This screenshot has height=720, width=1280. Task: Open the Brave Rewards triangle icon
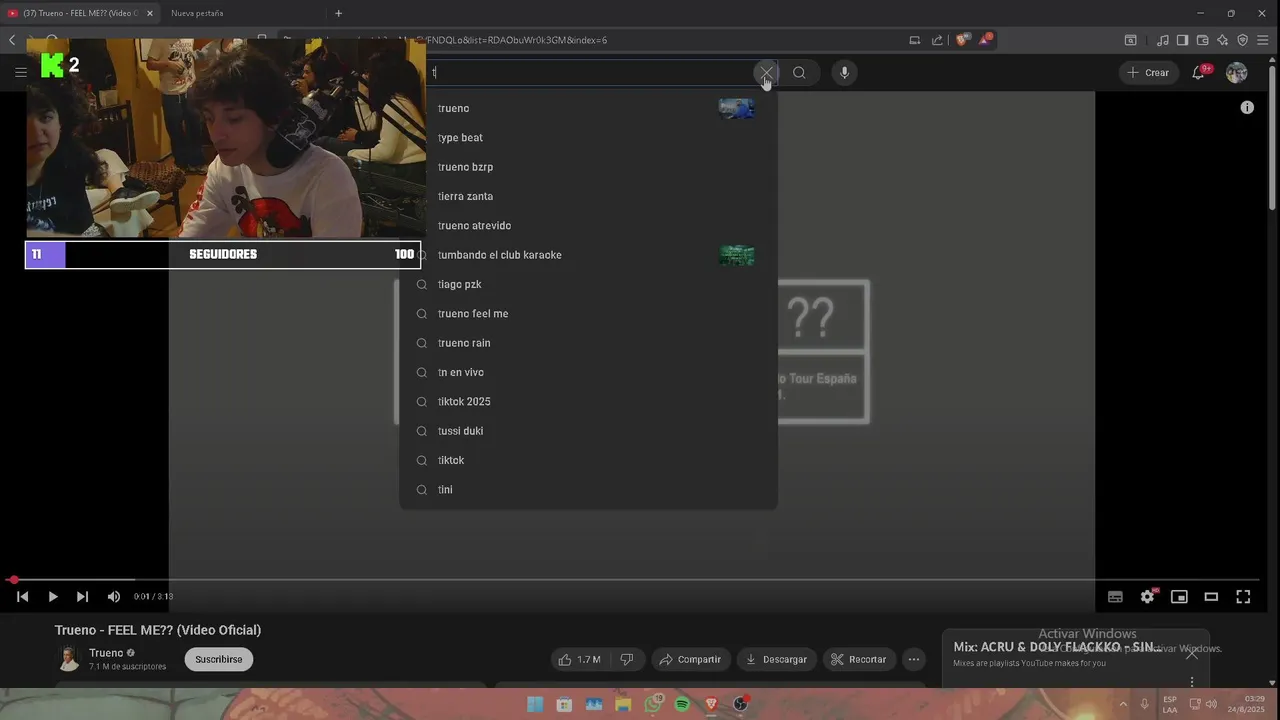pos(986,40)
